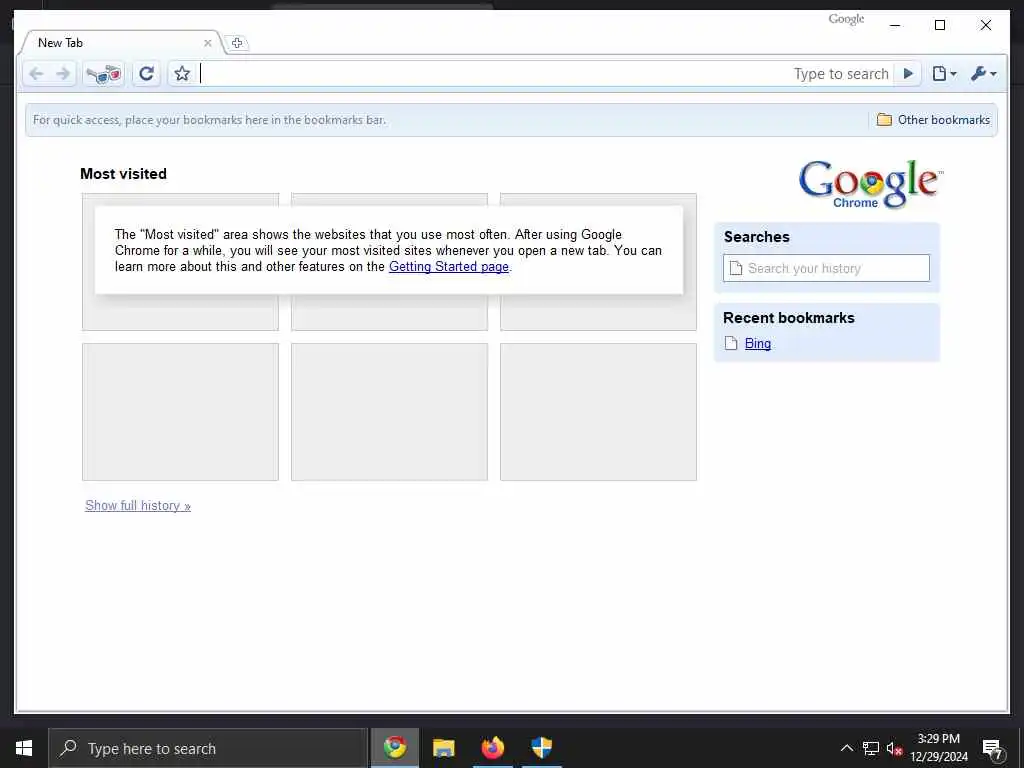Screen dimensions: 1024x768
Task: Open the Bing recent bookmark
Action: click(758, 344)
